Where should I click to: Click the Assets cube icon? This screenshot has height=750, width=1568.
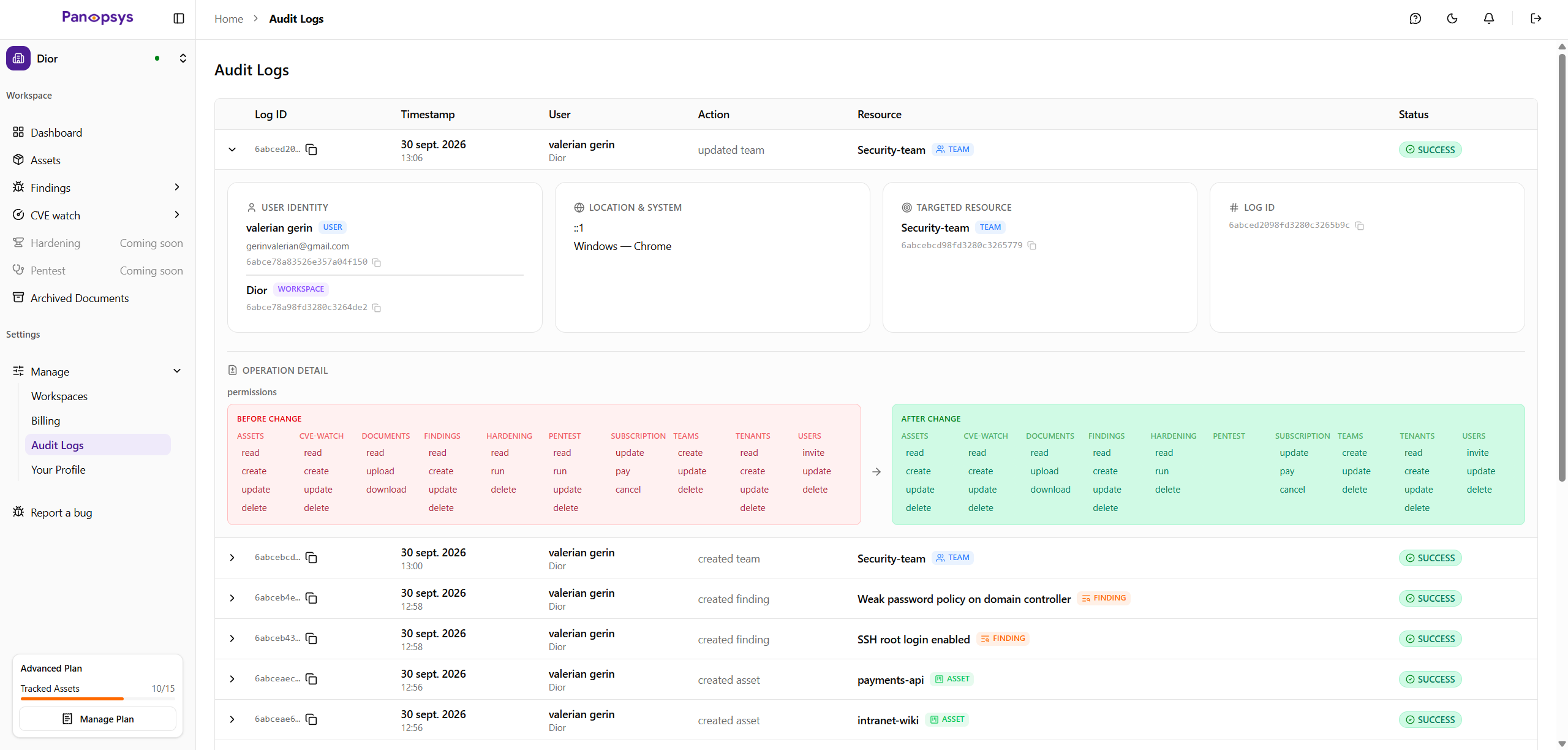[18, 159]
